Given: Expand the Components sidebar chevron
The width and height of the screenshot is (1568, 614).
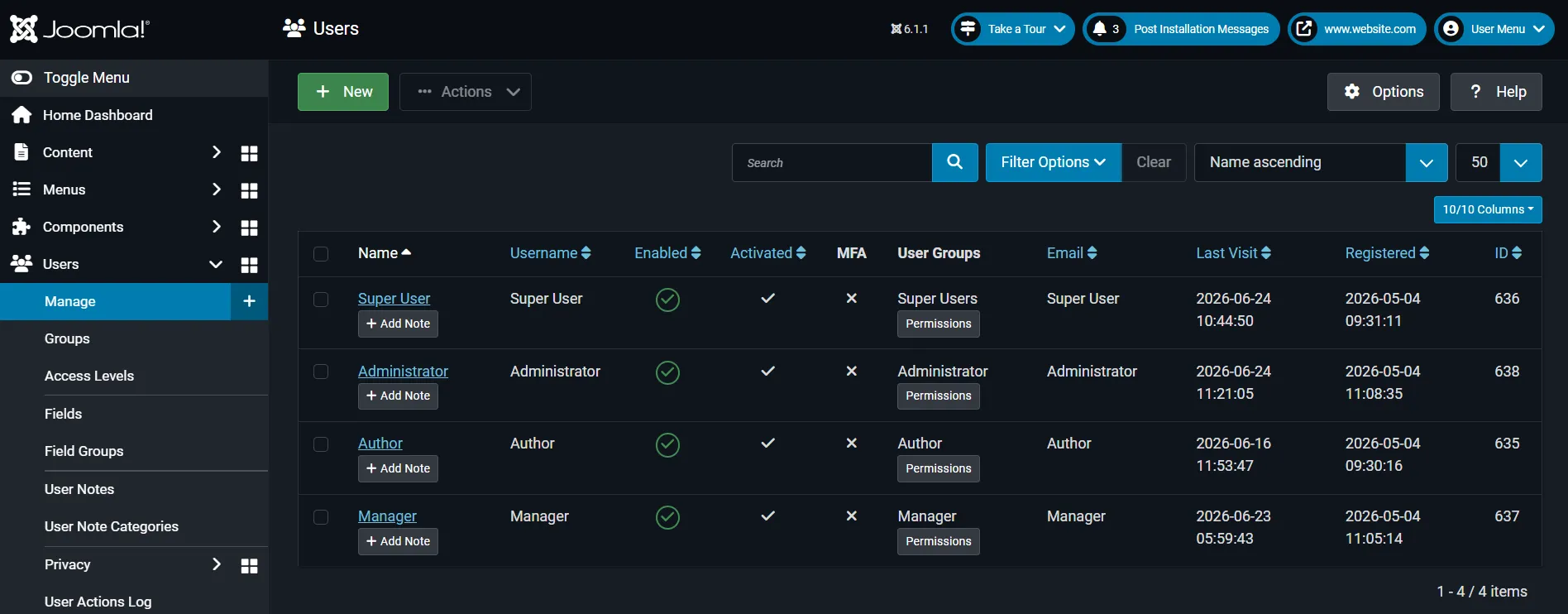Looking at the screenshot, I should [216, 227].
